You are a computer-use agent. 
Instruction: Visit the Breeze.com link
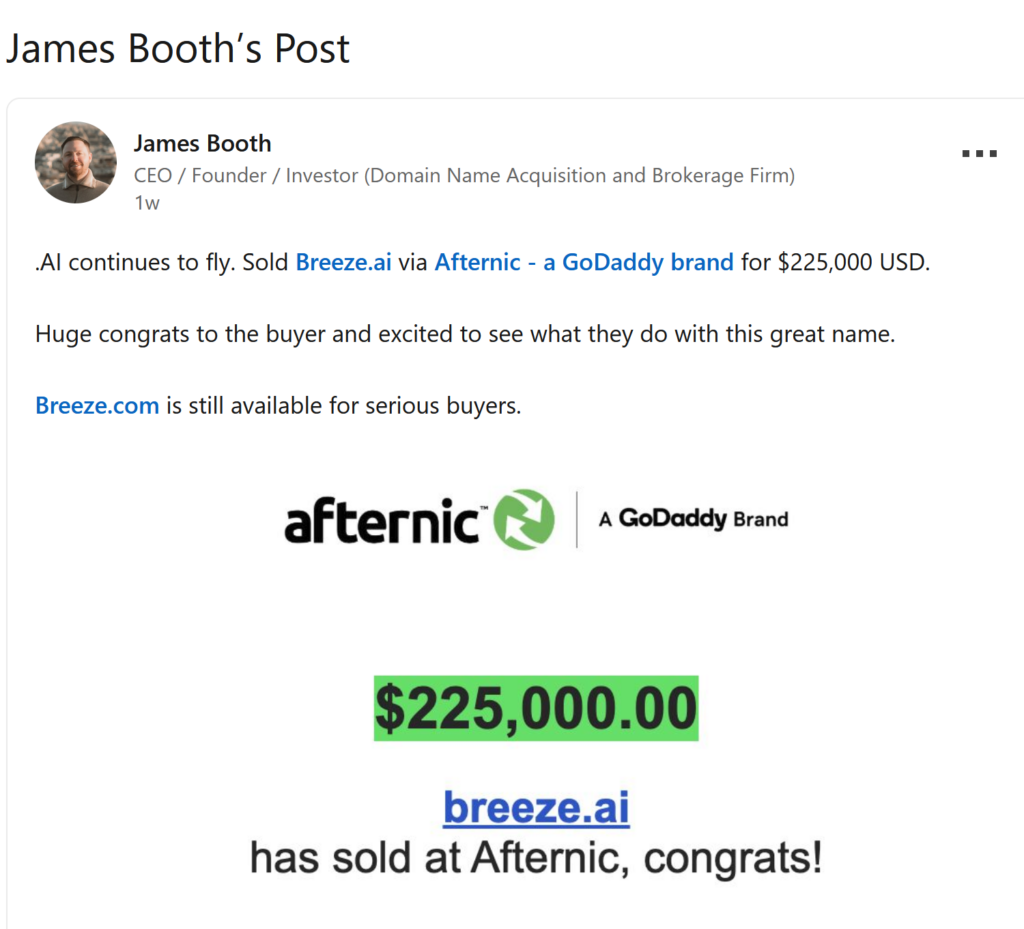(97, 405)
